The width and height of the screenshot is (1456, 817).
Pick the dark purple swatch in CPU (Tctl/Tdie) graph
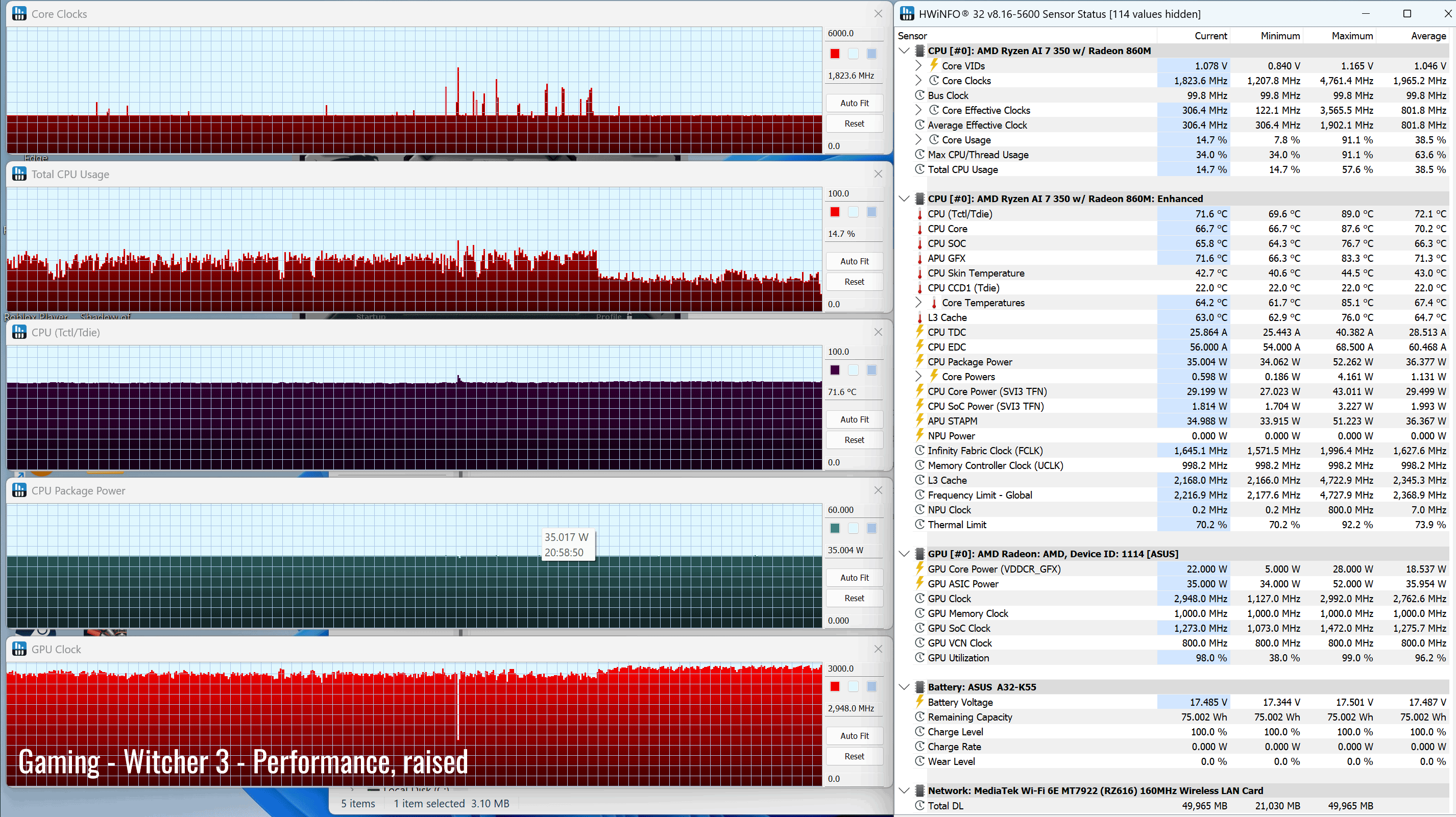835,370
